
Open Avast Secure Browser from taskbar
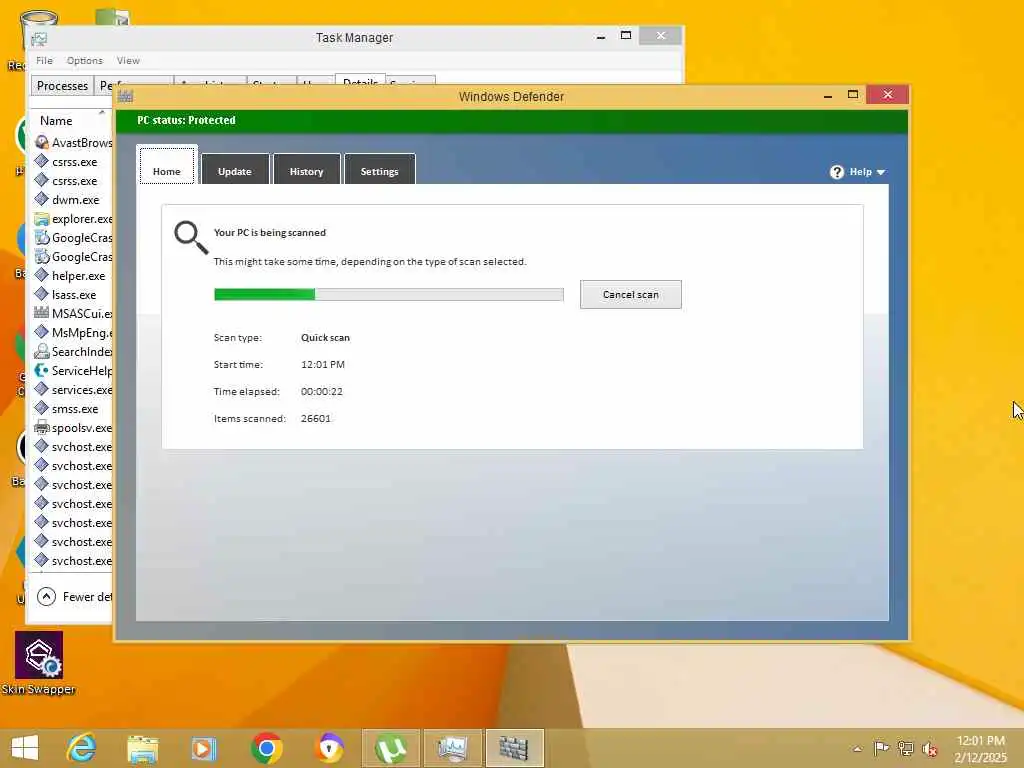[328, 748]
